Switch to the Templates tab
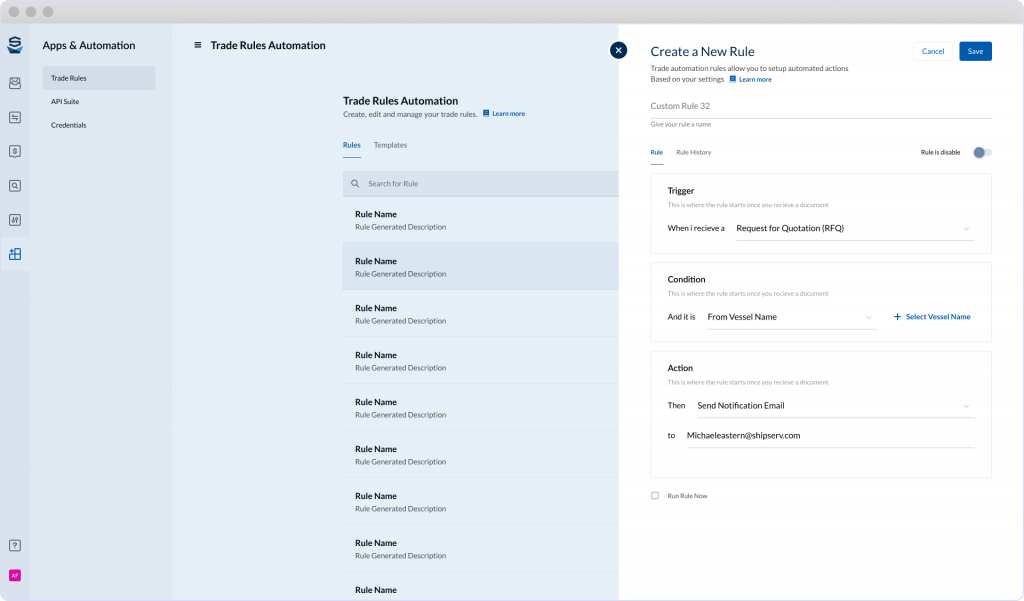The image size is (1024, 601). pyautogui.click(x=390, y=145)
